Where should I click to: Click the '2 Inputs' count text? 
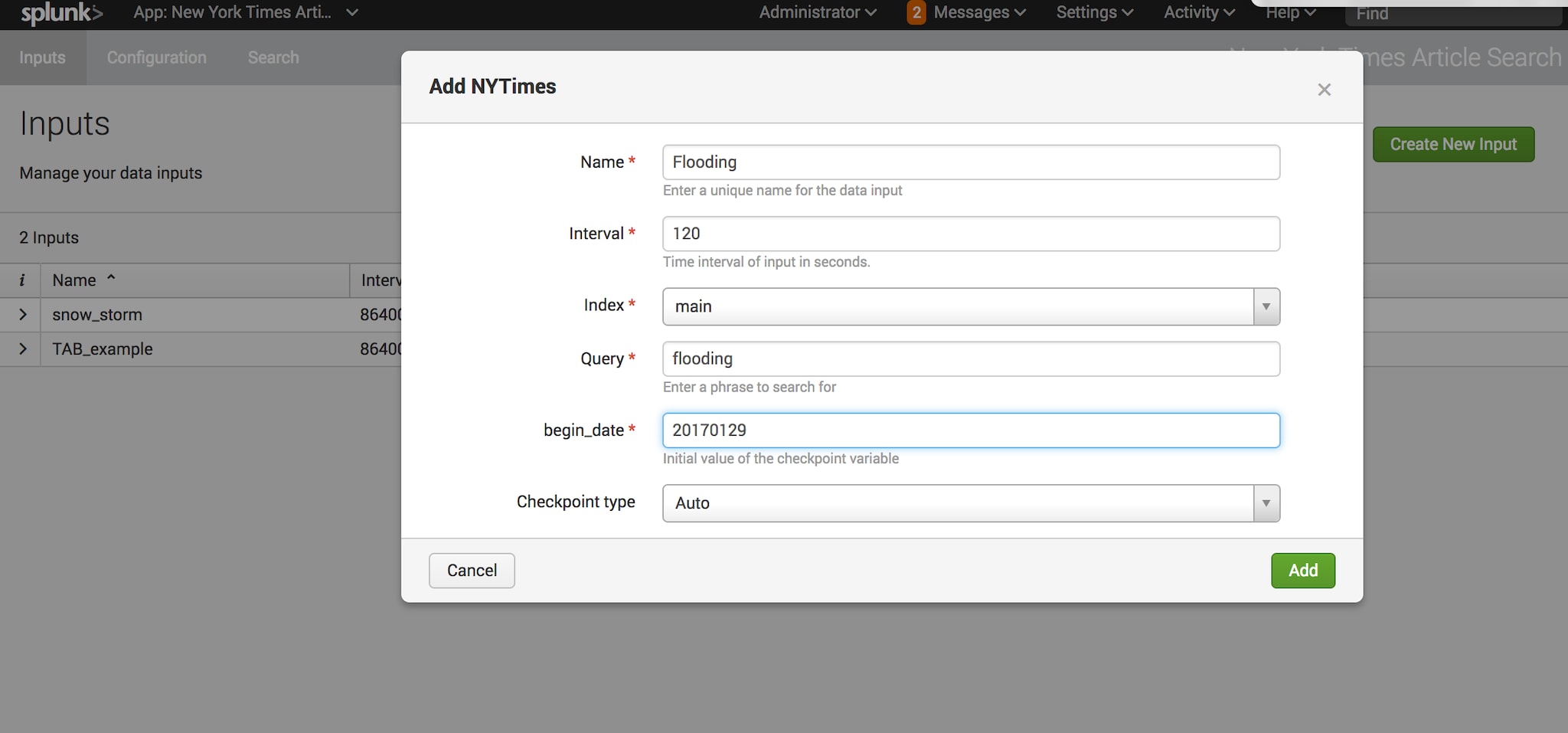pyautogui.click(x=49, y=237)
